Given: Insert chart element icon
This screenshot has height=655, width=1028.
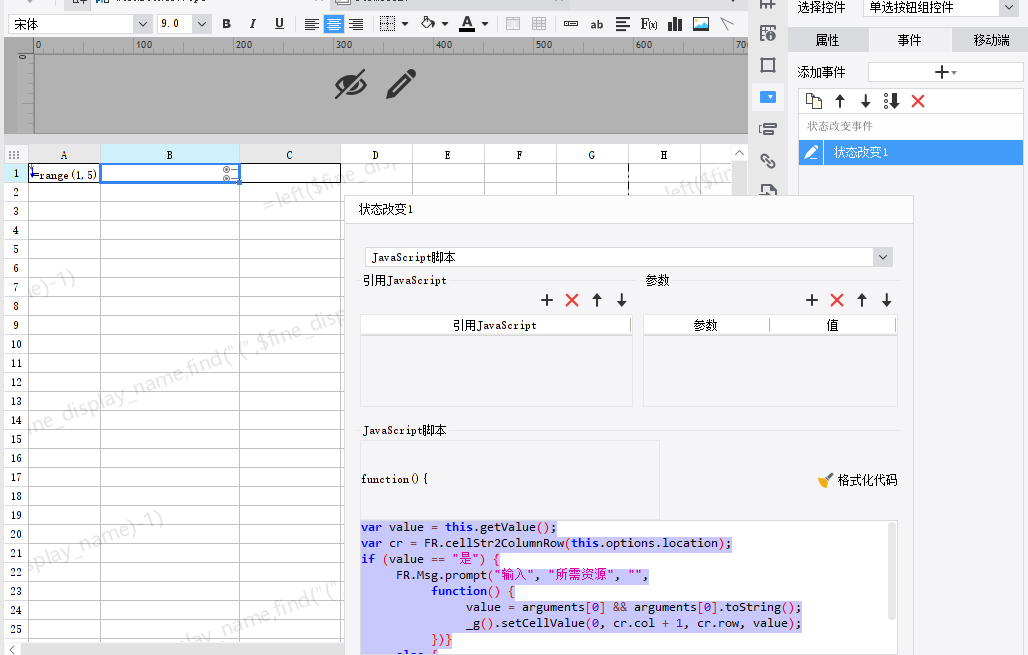Looking at the screenshot, I should click(x=675, y=24).
